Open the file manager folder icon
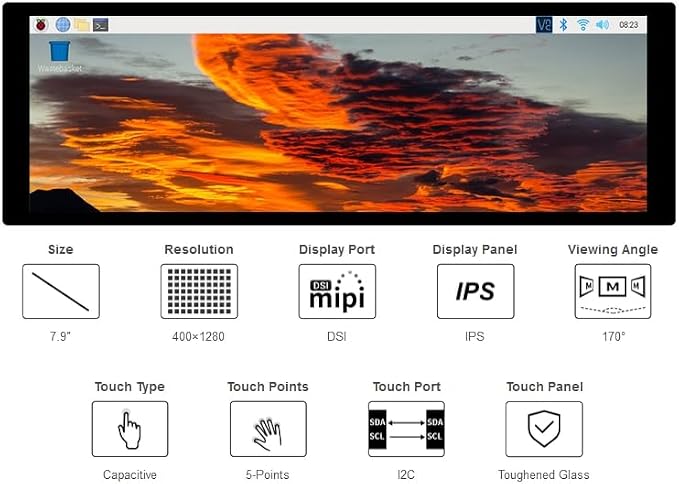Screen dimensions: 679x484 pyautogui.click(x=82, y=25)
